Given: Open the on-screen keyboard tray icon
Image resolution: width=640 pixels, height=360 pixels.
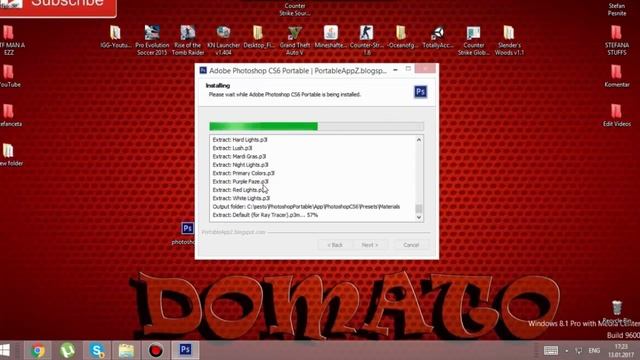Looking at the screenshot, I should tap(551, 351).
